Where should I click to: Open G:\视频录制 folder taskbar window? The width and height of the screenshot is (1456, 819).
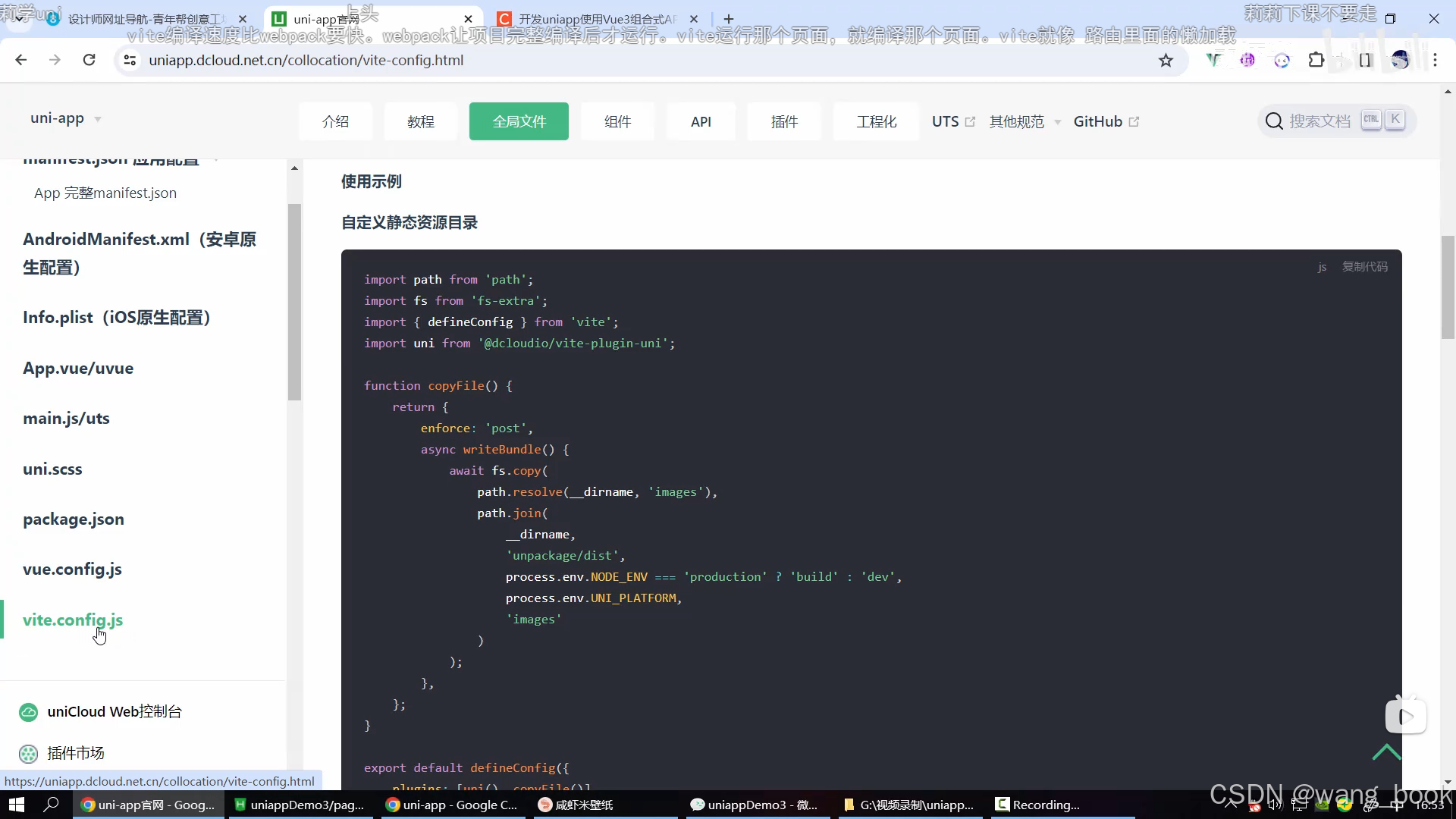coord(908,805)
